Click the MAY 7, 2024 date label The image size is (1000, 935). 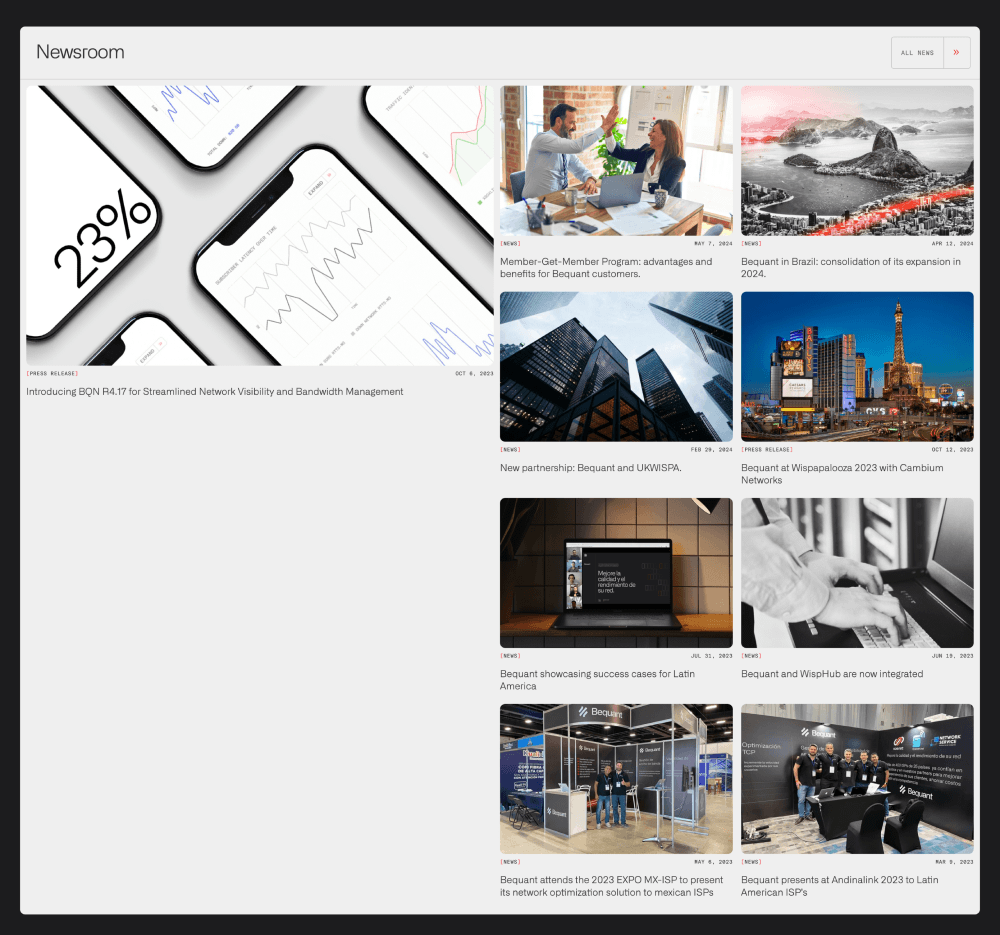pos(713,244)
